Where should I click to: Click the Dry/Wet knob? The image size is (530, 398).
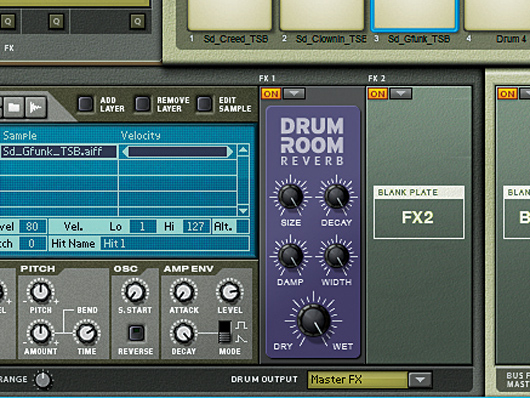click(x=314, y=320)
